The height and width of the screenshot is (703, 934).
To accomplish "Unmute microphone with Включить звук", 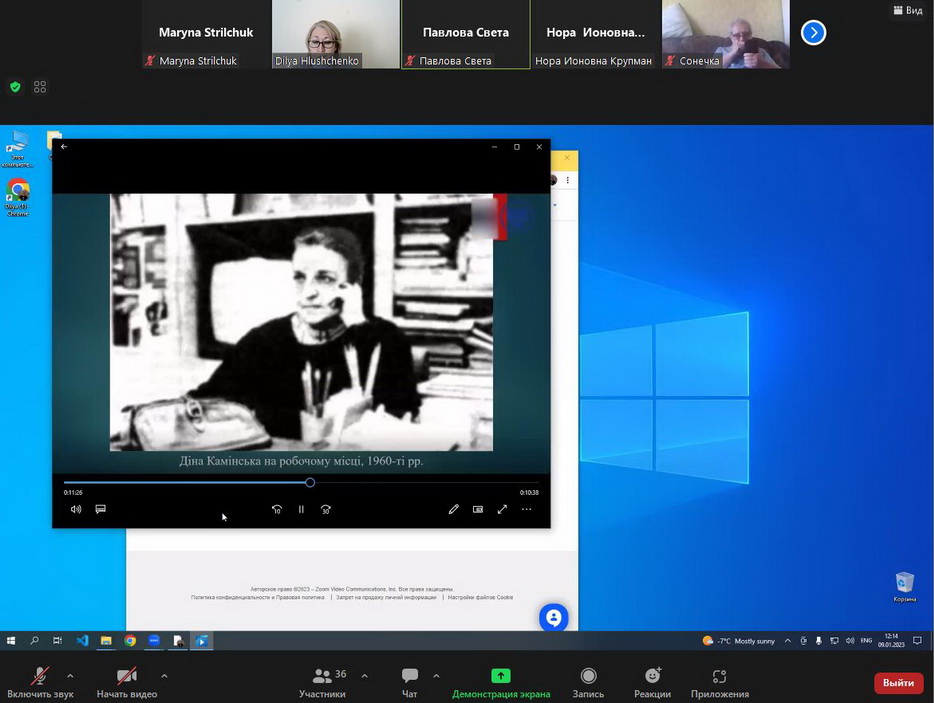I will pos(40,682).
